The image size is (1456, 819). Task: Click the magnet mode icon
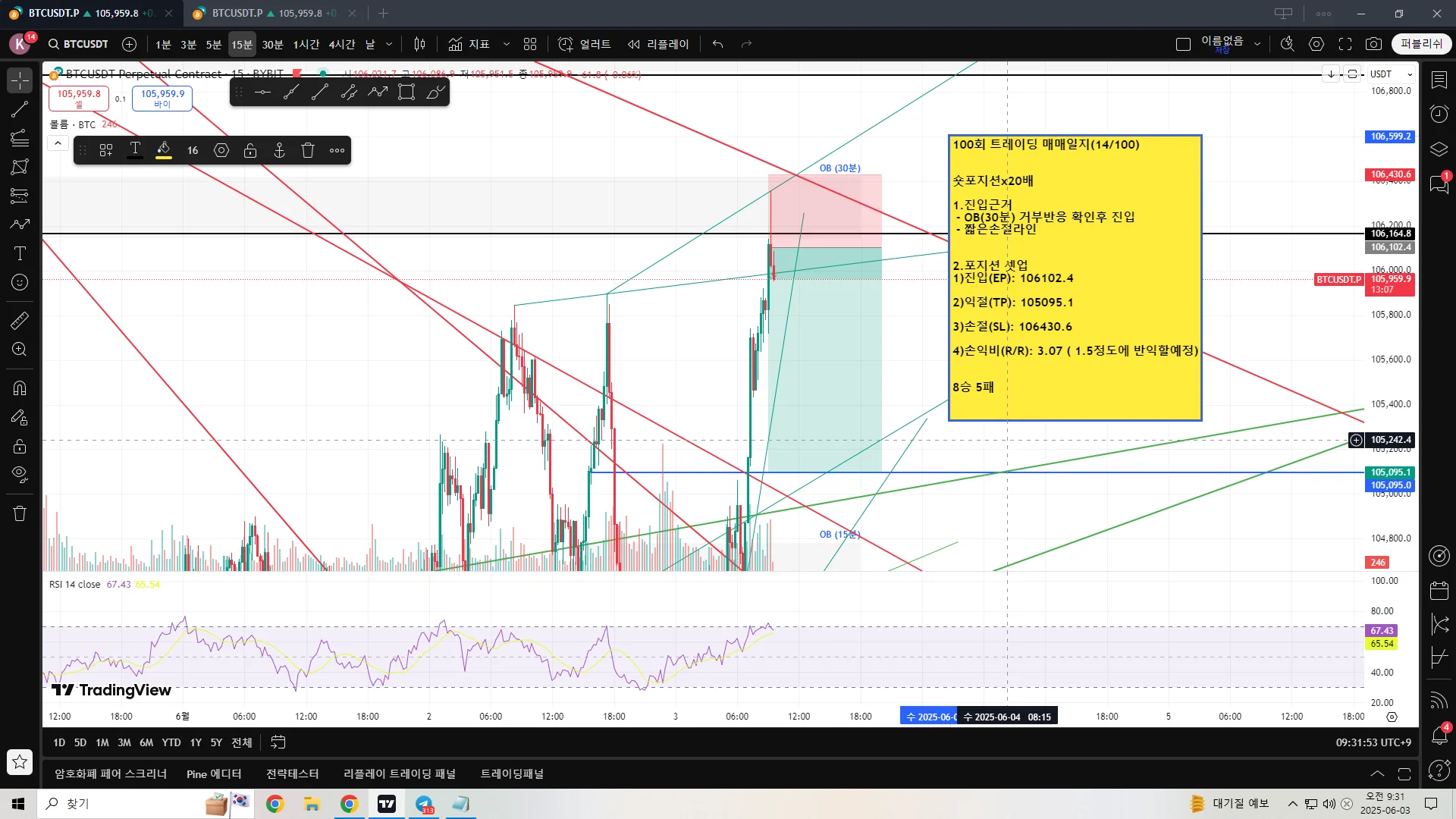(20, 388)
